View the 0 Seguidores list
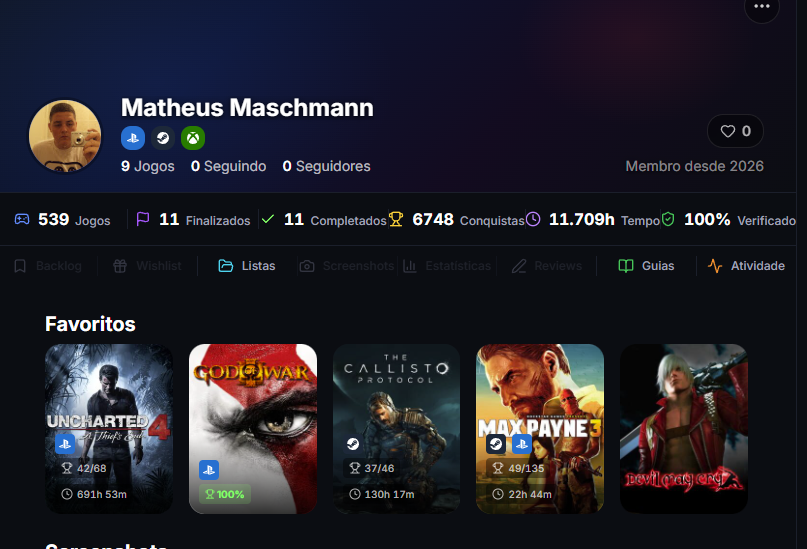 tap(326, 166)
